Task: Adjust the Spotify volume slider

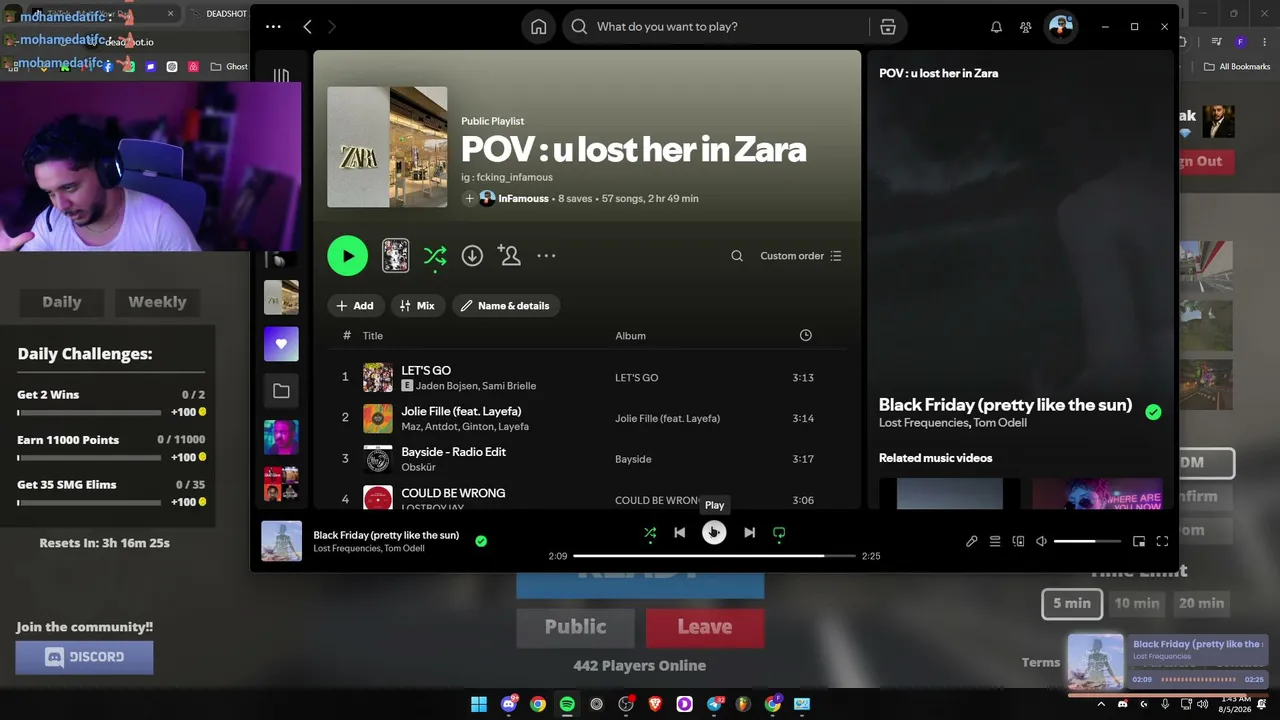Action: (x=1087, y=541)
